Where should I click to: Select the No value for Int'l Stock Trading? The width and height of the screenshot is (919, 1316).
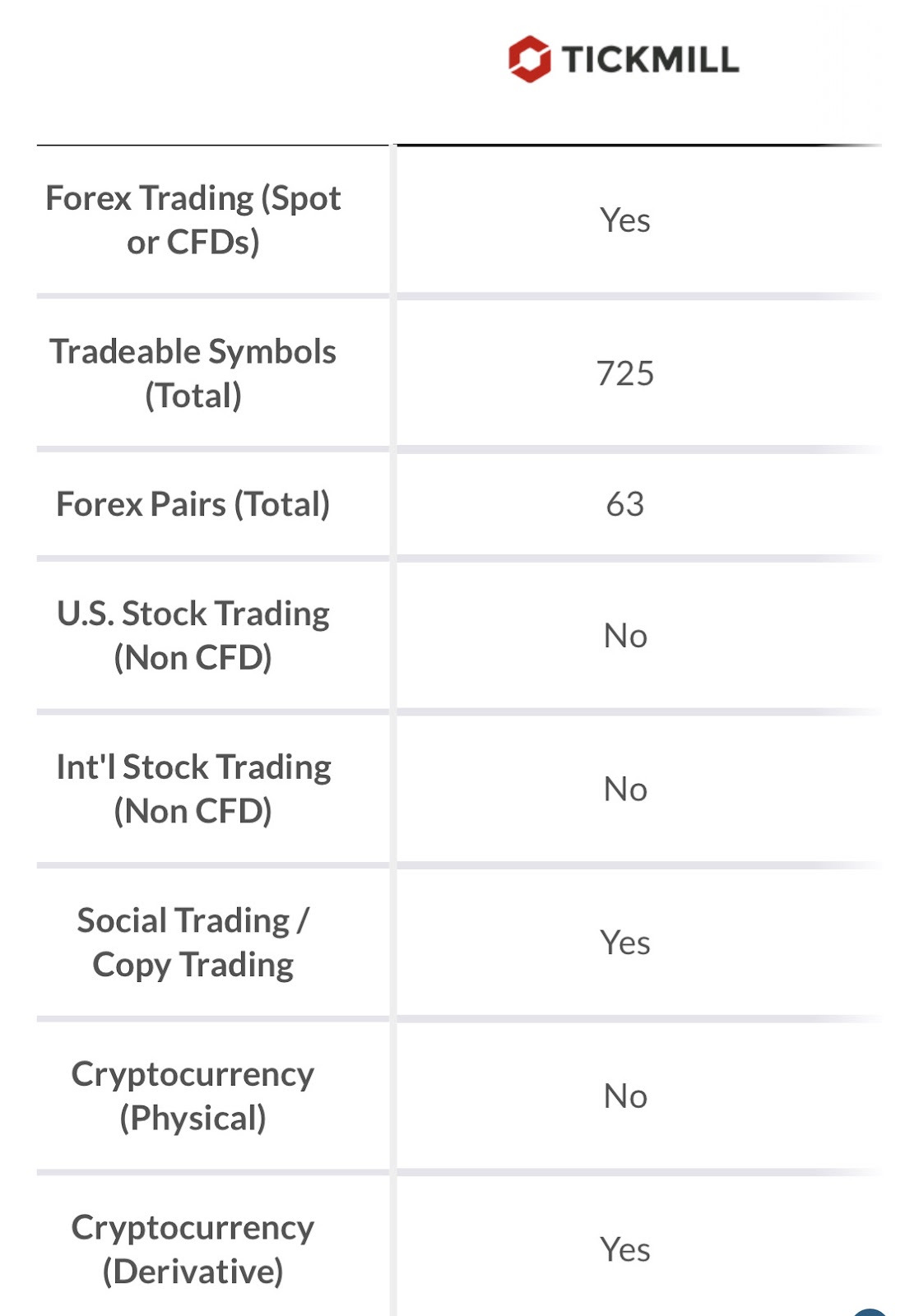tap(625, 790)
